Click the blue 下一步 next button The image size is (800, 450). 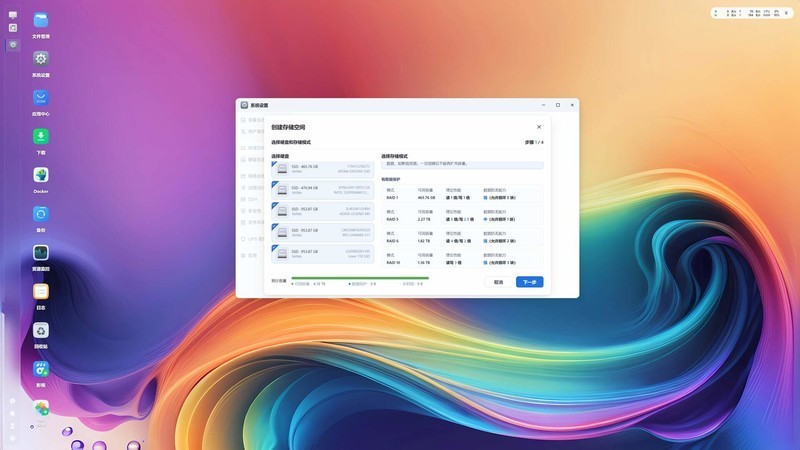530,282
